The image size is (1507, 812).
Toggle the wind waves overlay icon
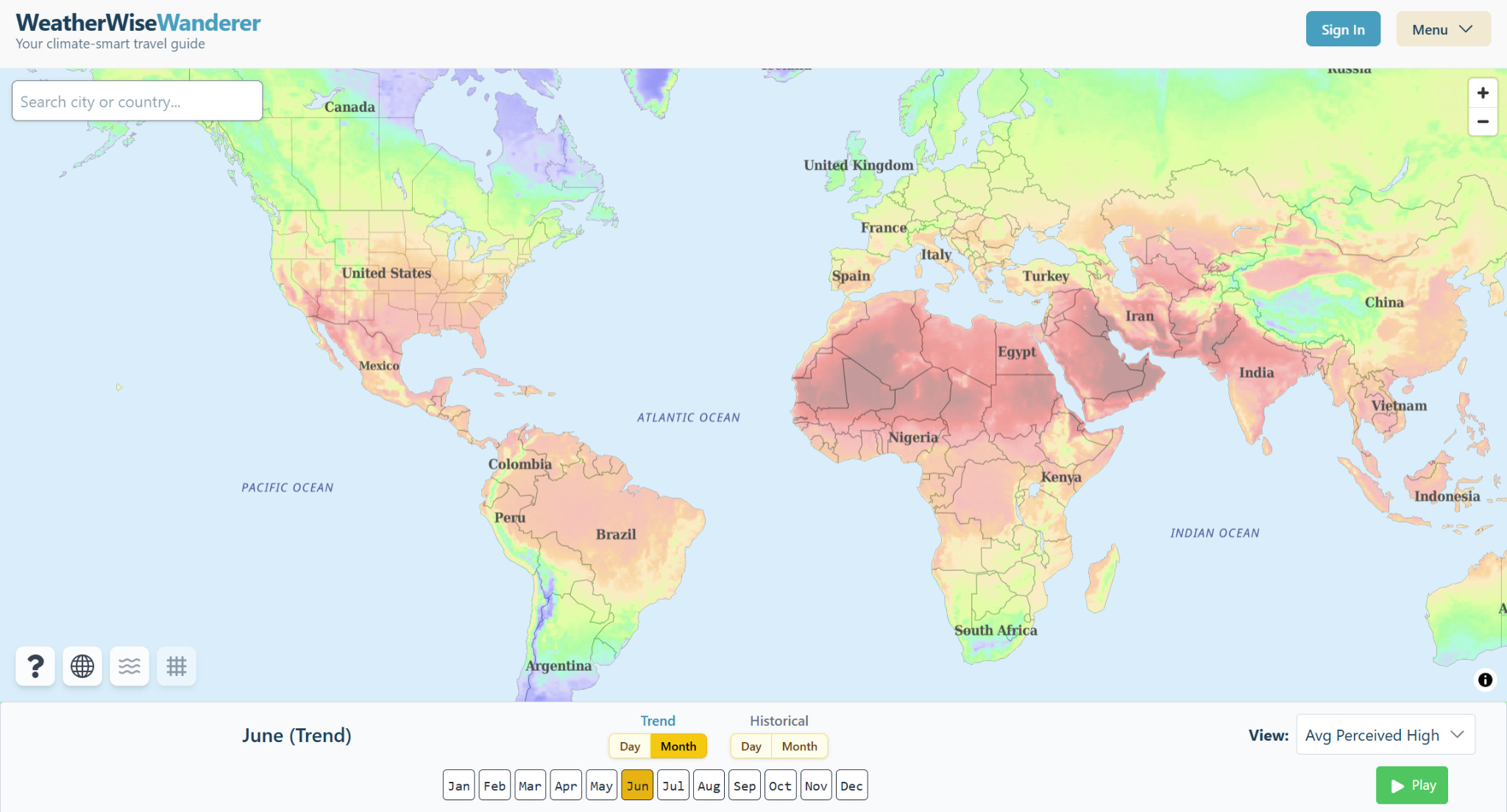130,666
